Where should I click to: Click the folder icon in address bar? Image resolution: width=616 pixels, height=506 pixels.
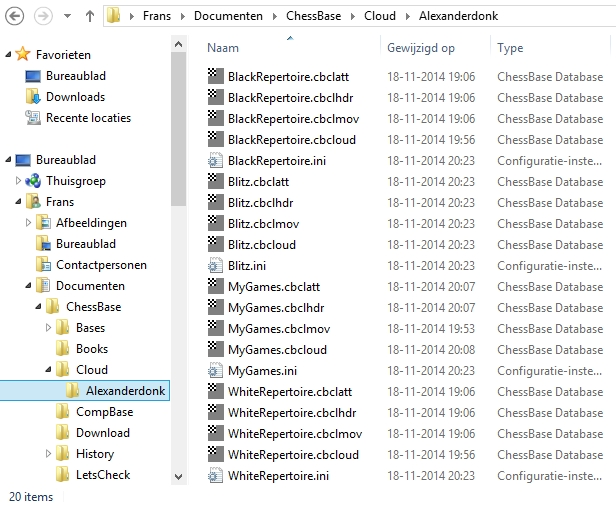pyautogui.click(x=114, y=16)
